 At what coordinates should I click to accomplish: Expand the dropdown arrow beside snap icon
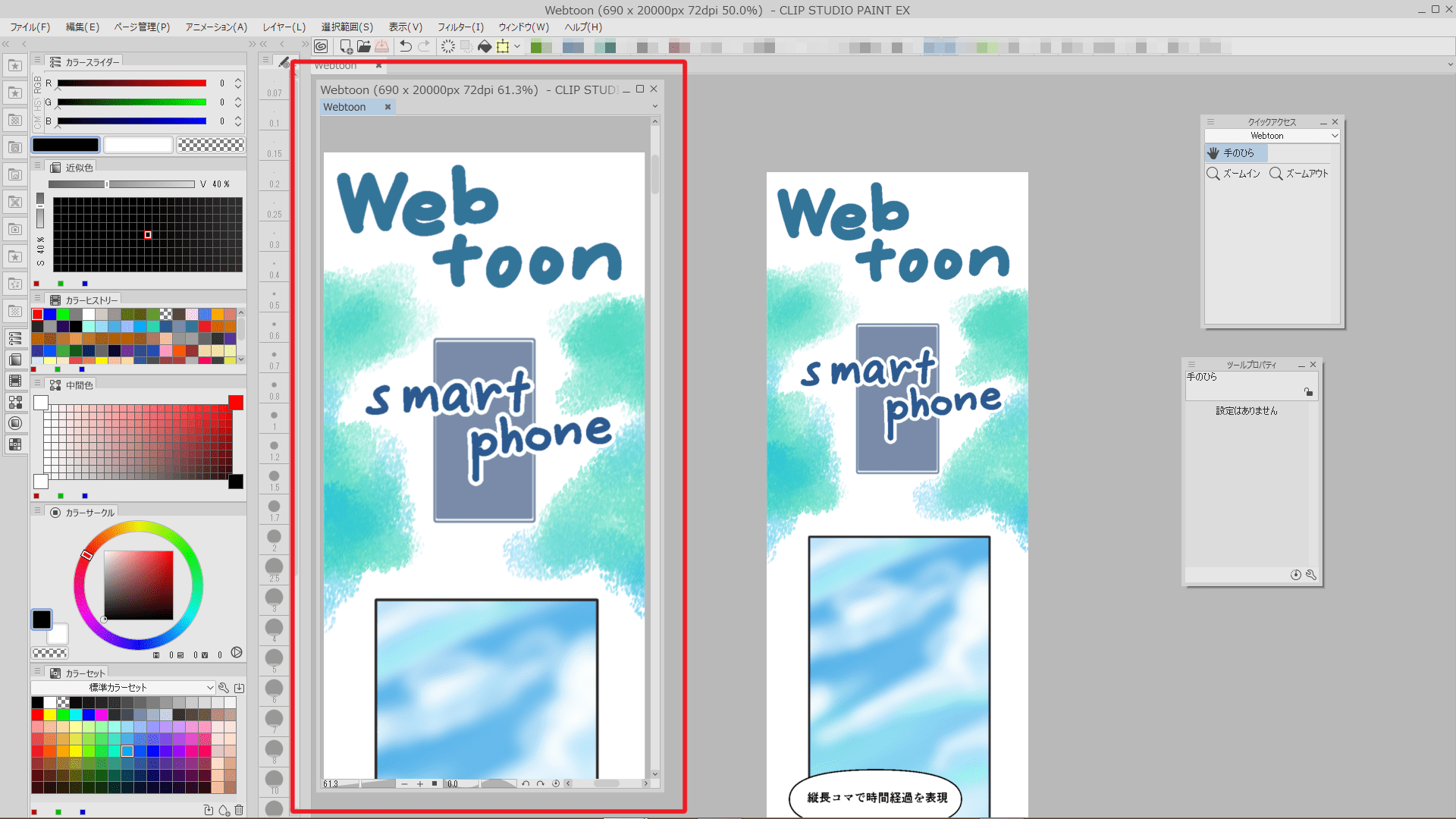pos(517,47)
